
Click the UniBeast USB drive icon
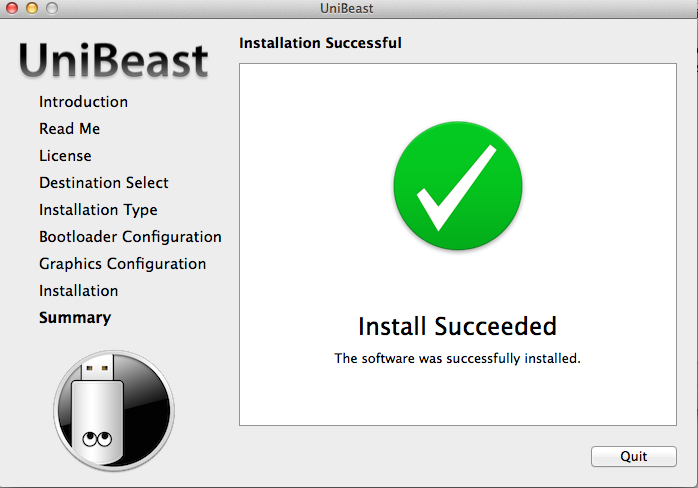tap(114, 410)
